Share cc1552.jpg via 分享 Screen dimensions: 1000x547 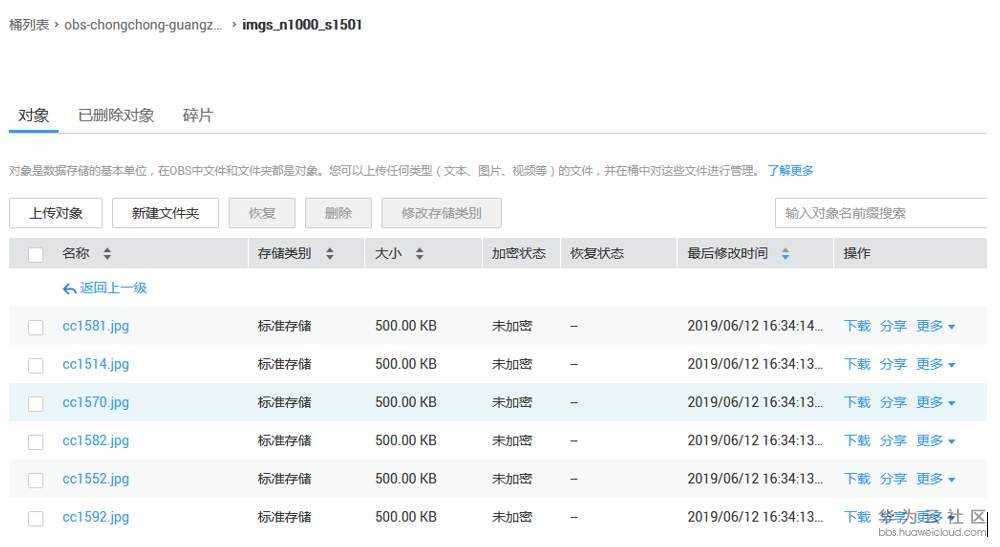893,479
